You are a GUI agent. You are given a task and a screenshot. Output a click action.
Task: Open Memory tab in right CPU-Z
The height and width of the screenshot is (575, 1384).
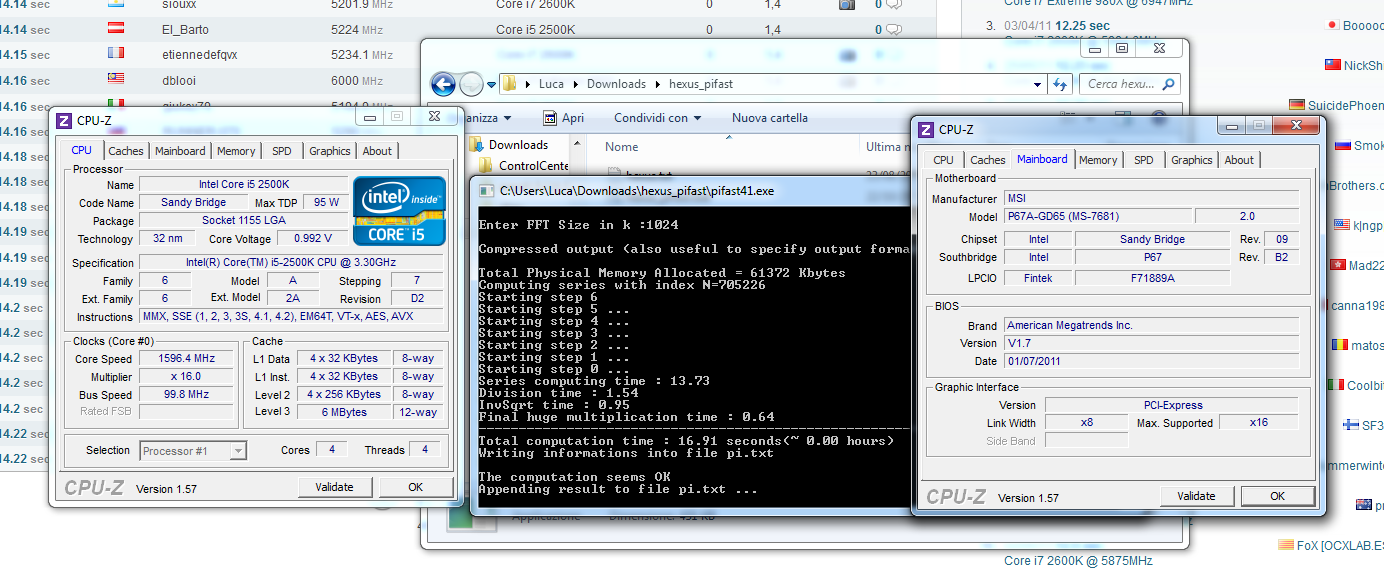point(1098,160)
